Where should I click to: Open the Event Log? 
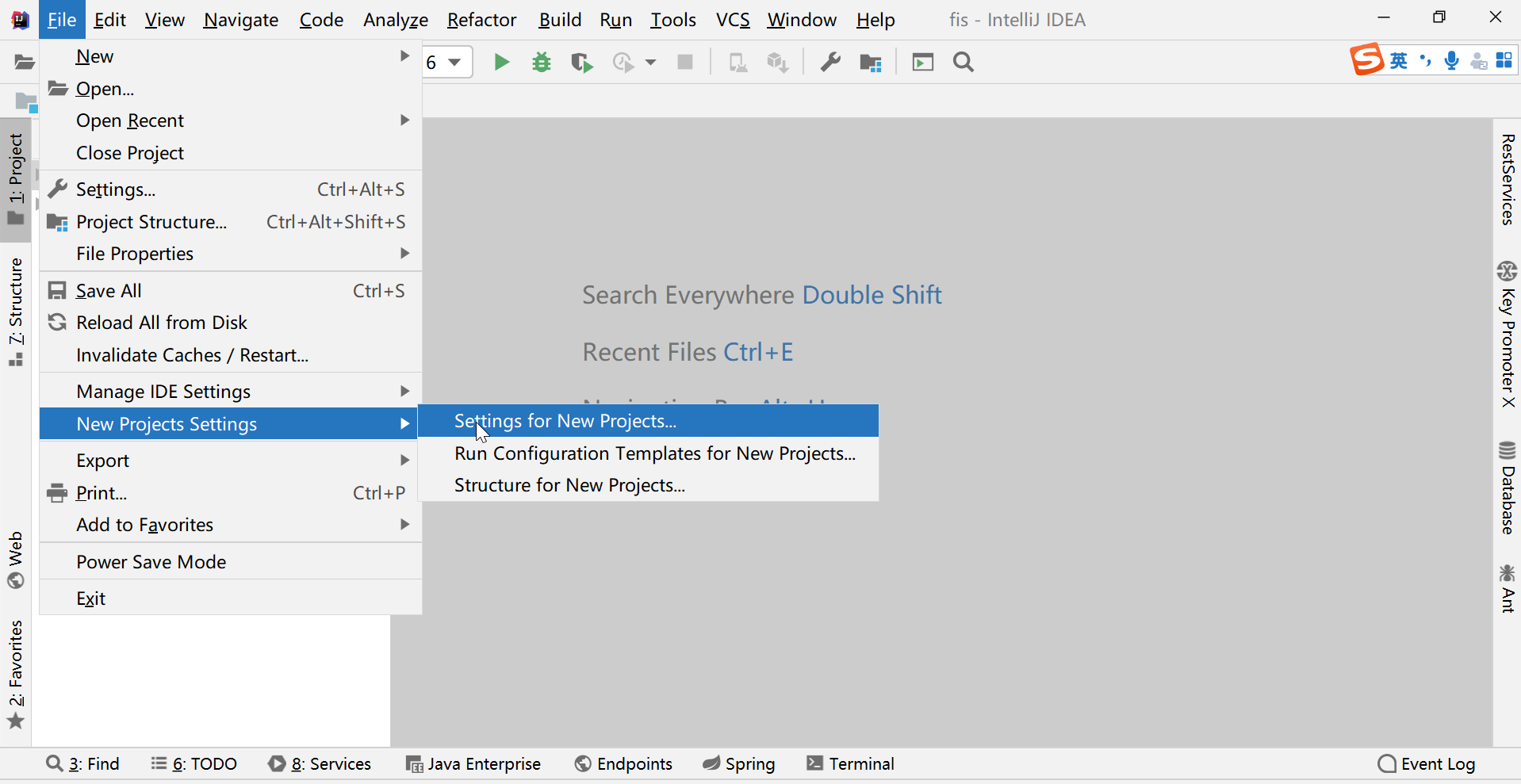tap(1427, 763)
